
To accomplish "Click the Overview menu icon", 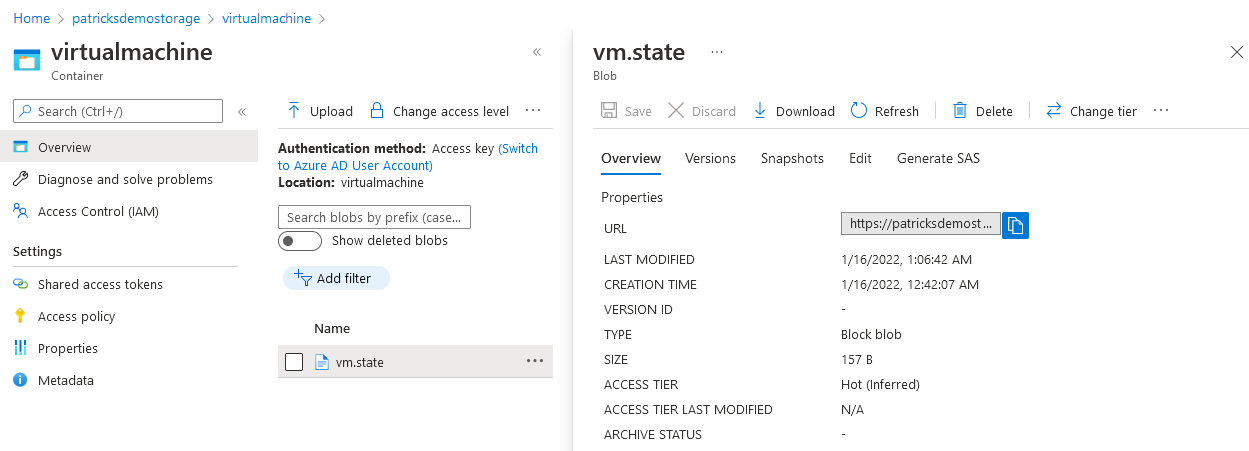I will click(x=20, y=147).
